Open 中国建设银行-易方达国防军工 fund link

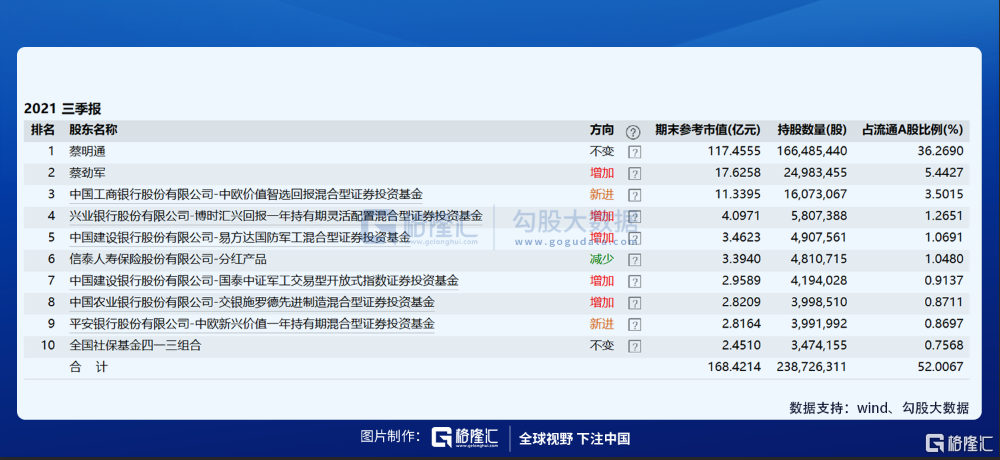240,237
